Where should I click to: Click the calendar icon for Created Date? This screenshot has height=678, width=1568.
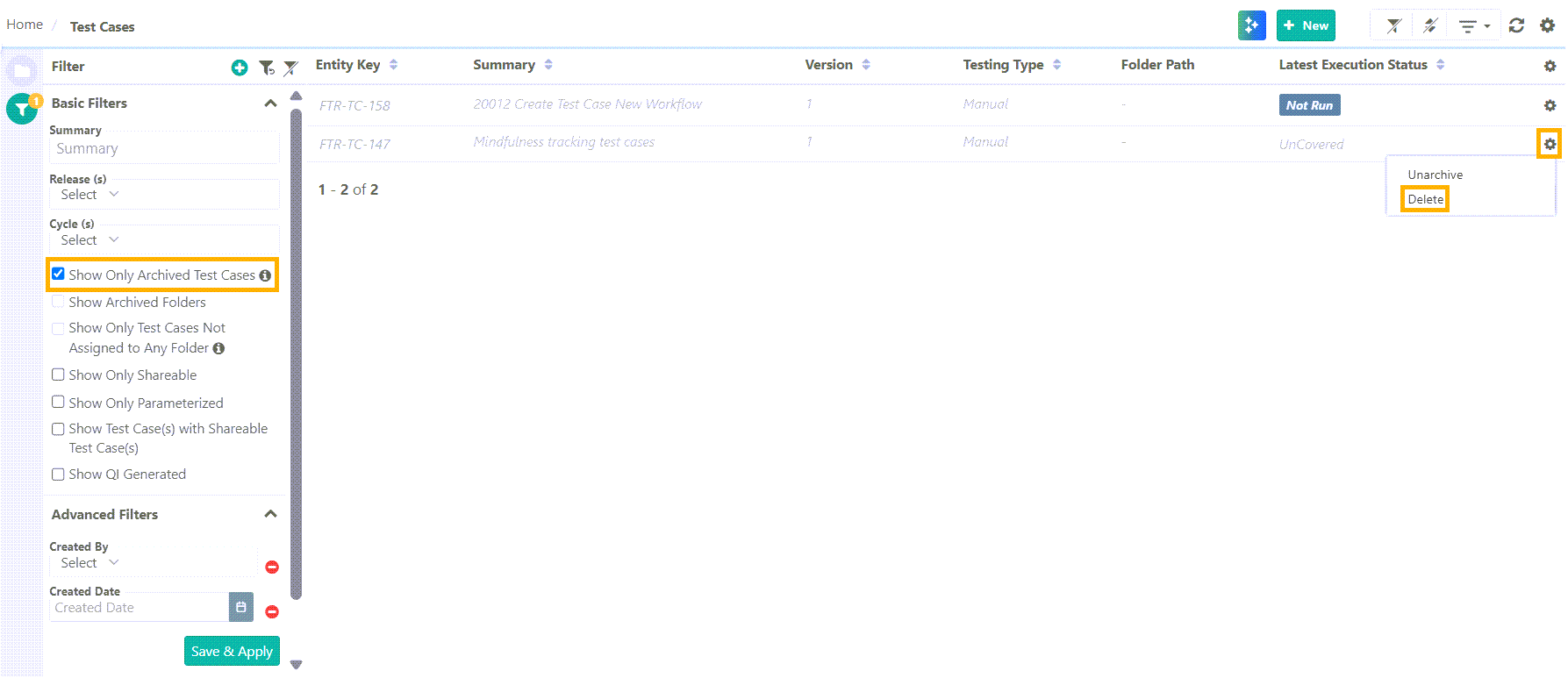pyautogui.click(x=241, y=607)
